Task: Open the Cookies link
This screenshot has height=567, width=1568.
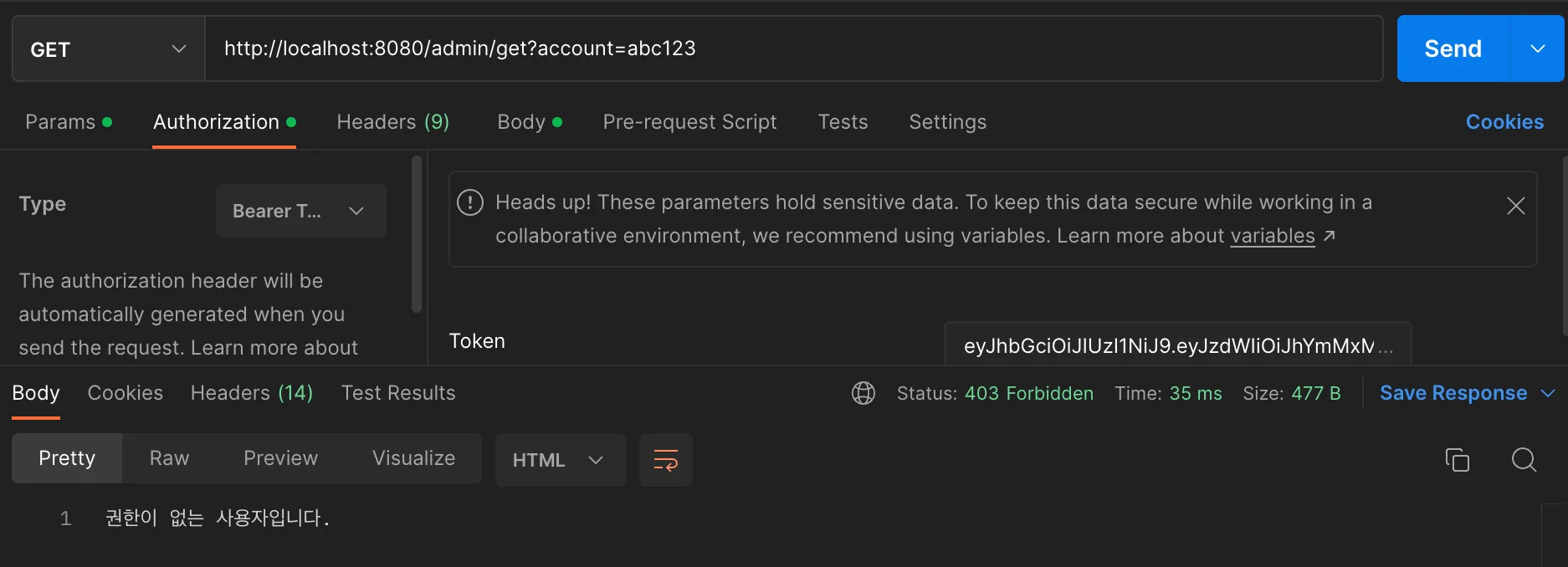Action: point(1504,122)
